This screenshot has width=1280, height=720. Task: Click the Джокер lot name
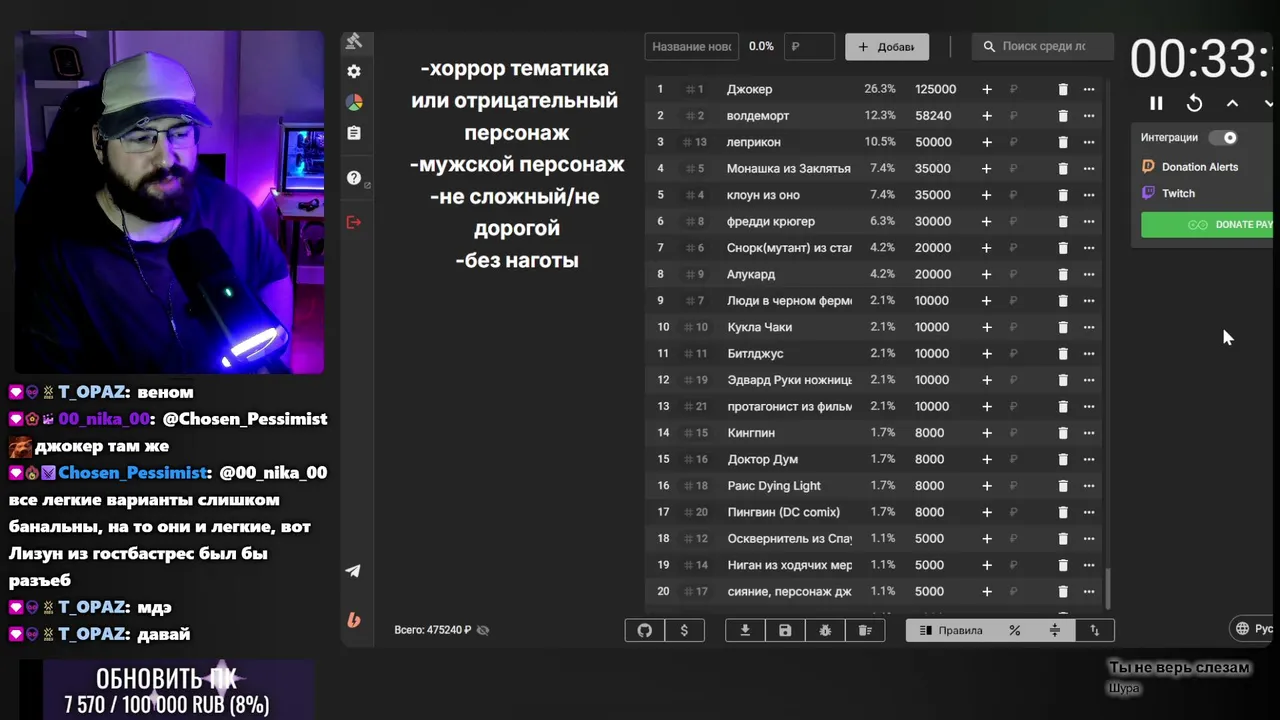click(x=749, y=89)
